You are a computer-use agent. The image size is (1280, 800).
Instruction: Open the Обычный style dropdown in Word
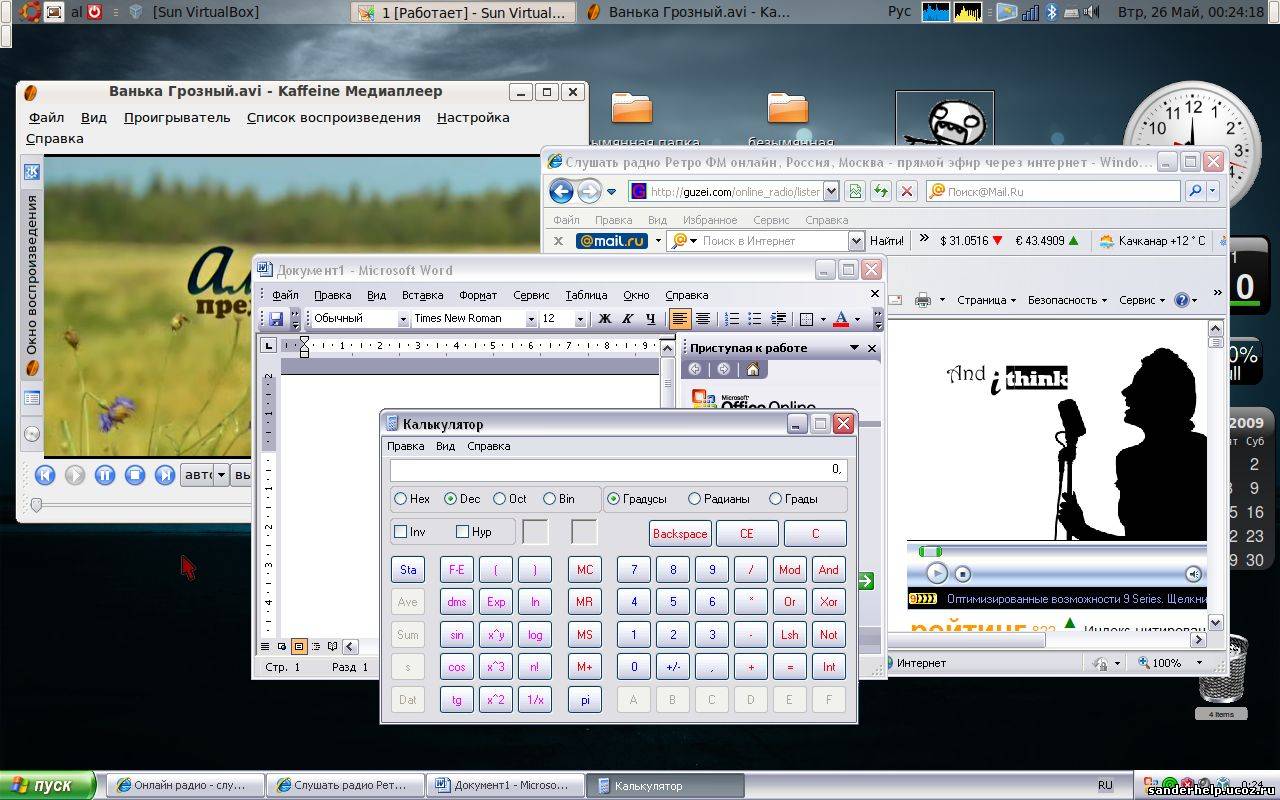click(x=403, y=319)
